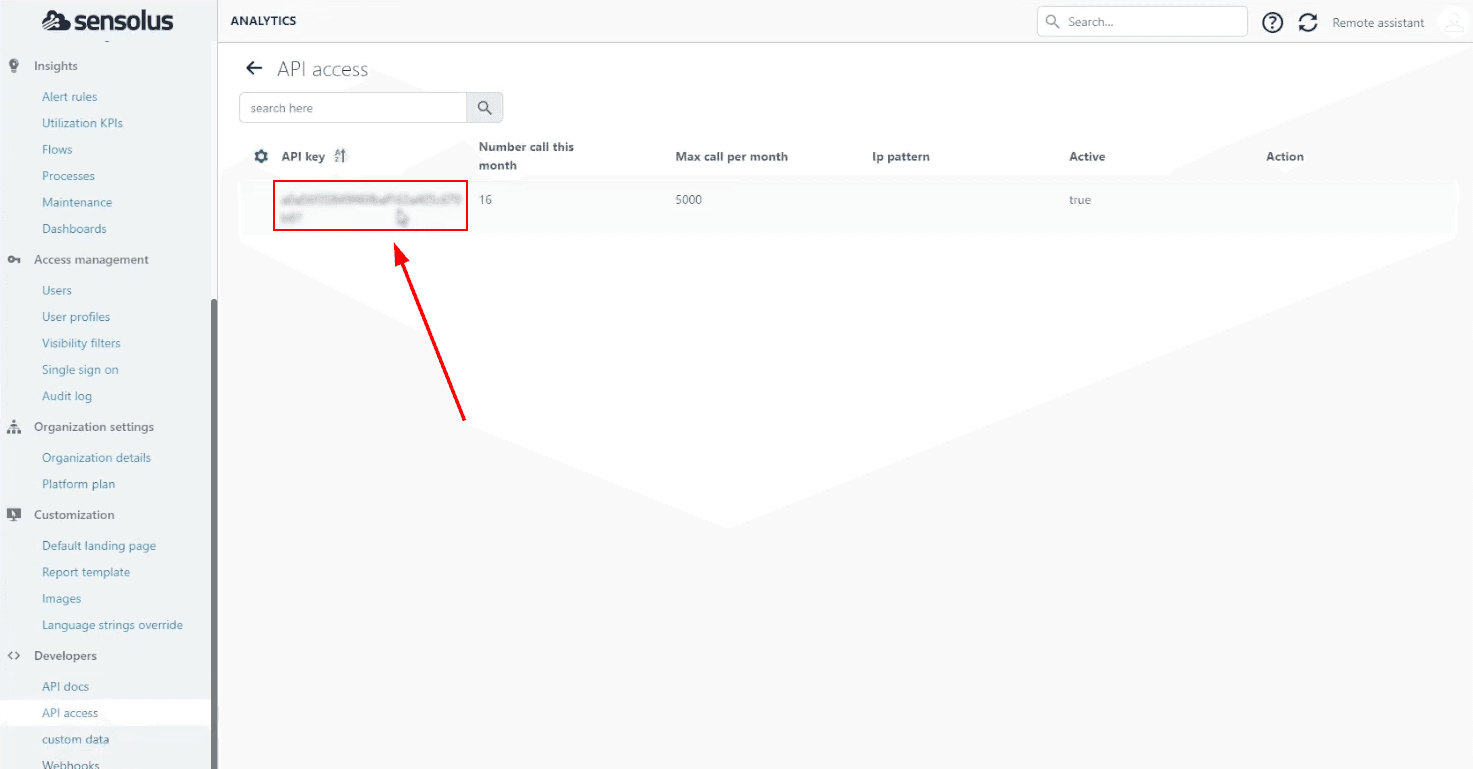Image resolution: width=1473 pixels, height=769 pixels.
Task: Open the help question mark icon
Action: pos(1272,22)
